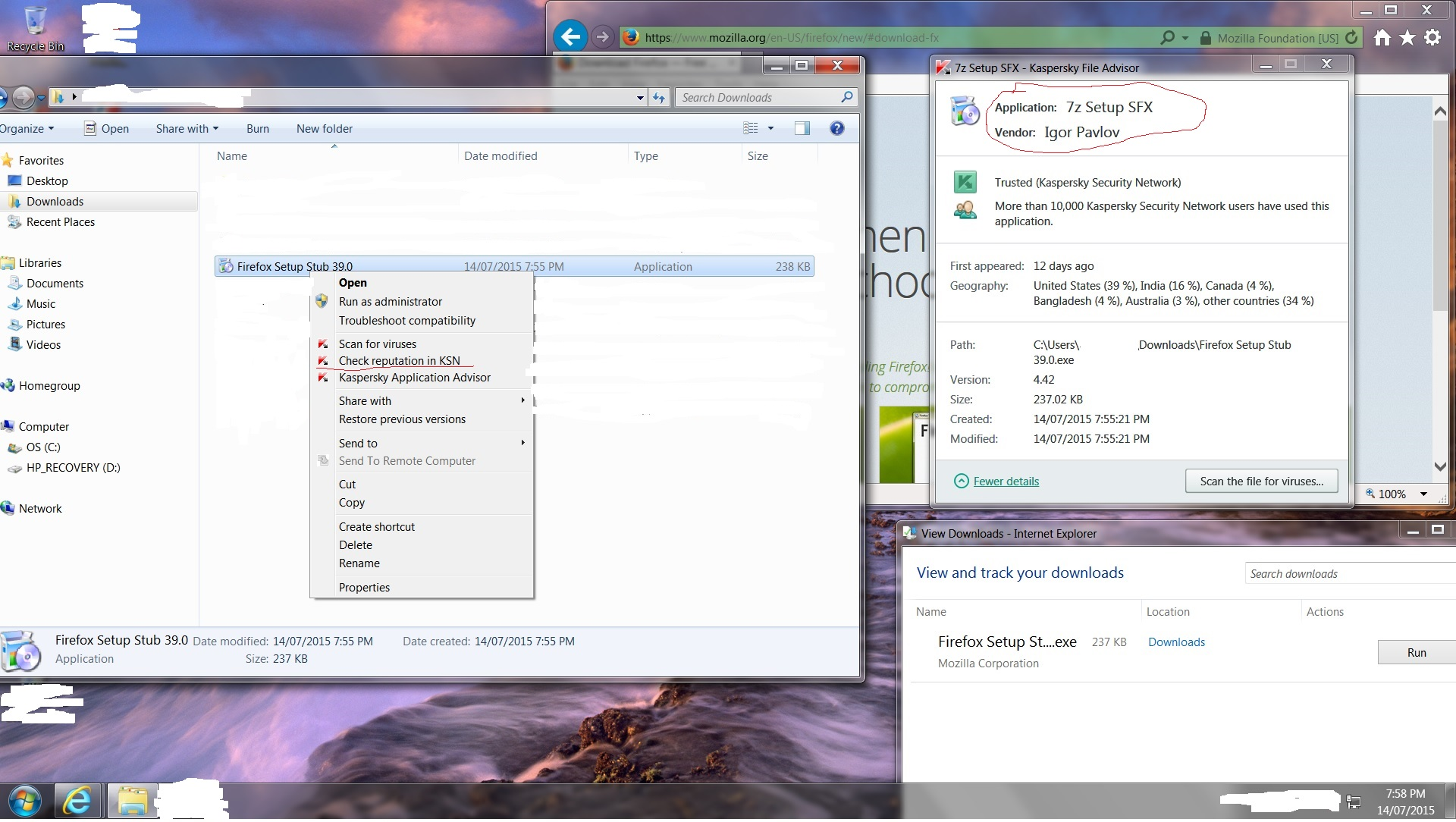Click the Downloads location link
Screen dimensions: 1456x822
1175,642
